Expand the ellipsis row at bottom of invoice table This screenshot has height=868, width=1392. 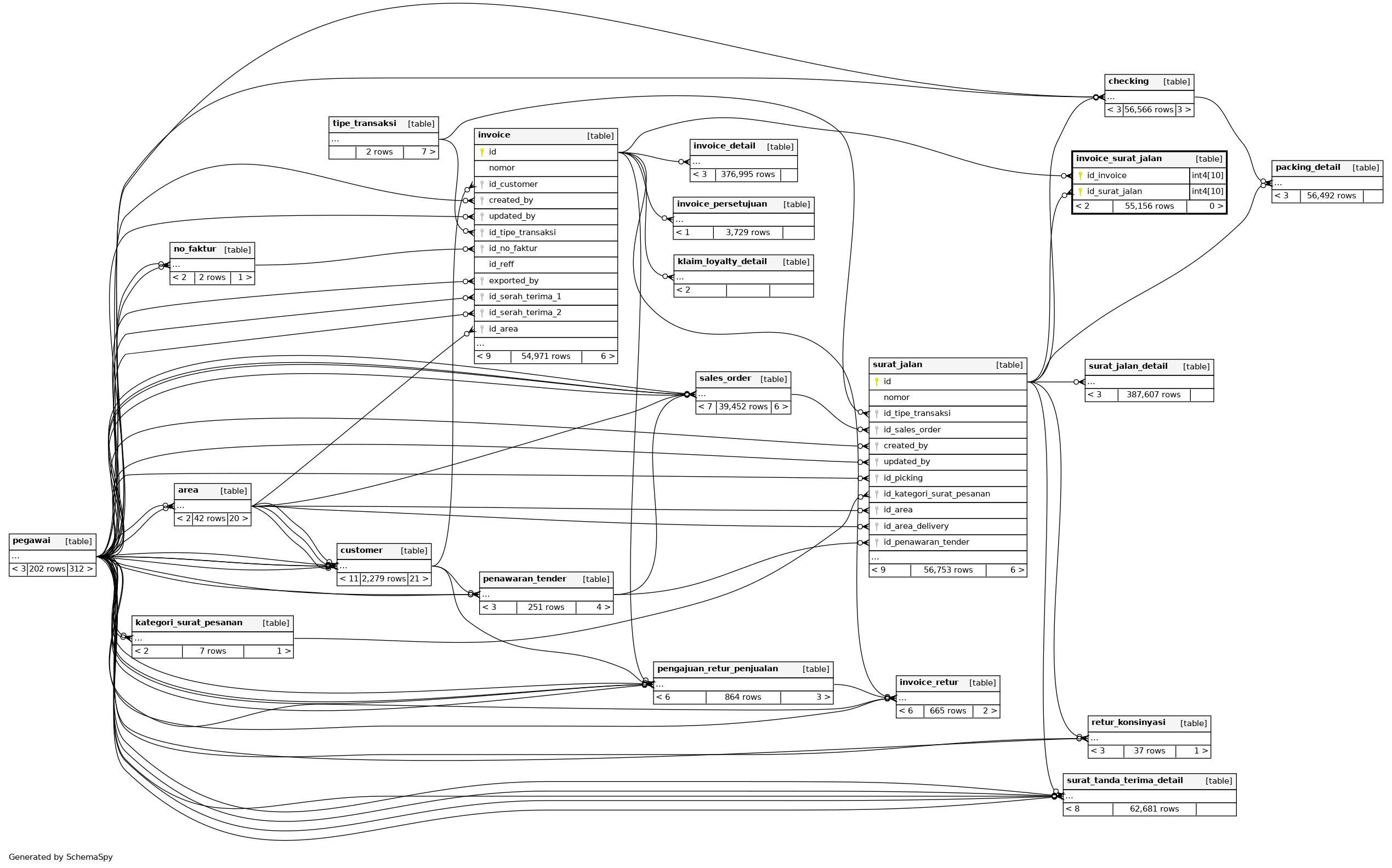click(x=481, y=344)
